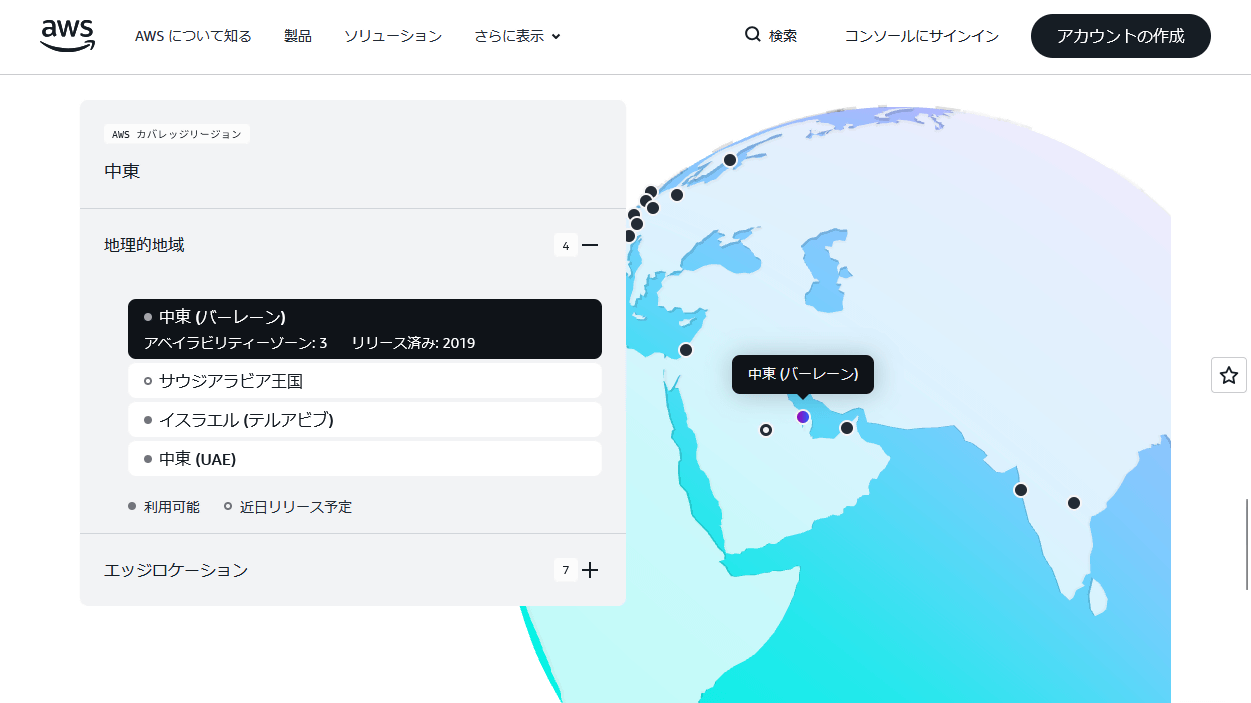
Task: Select イスラエル (テルアビブ) region
Action: click(365, 420)
